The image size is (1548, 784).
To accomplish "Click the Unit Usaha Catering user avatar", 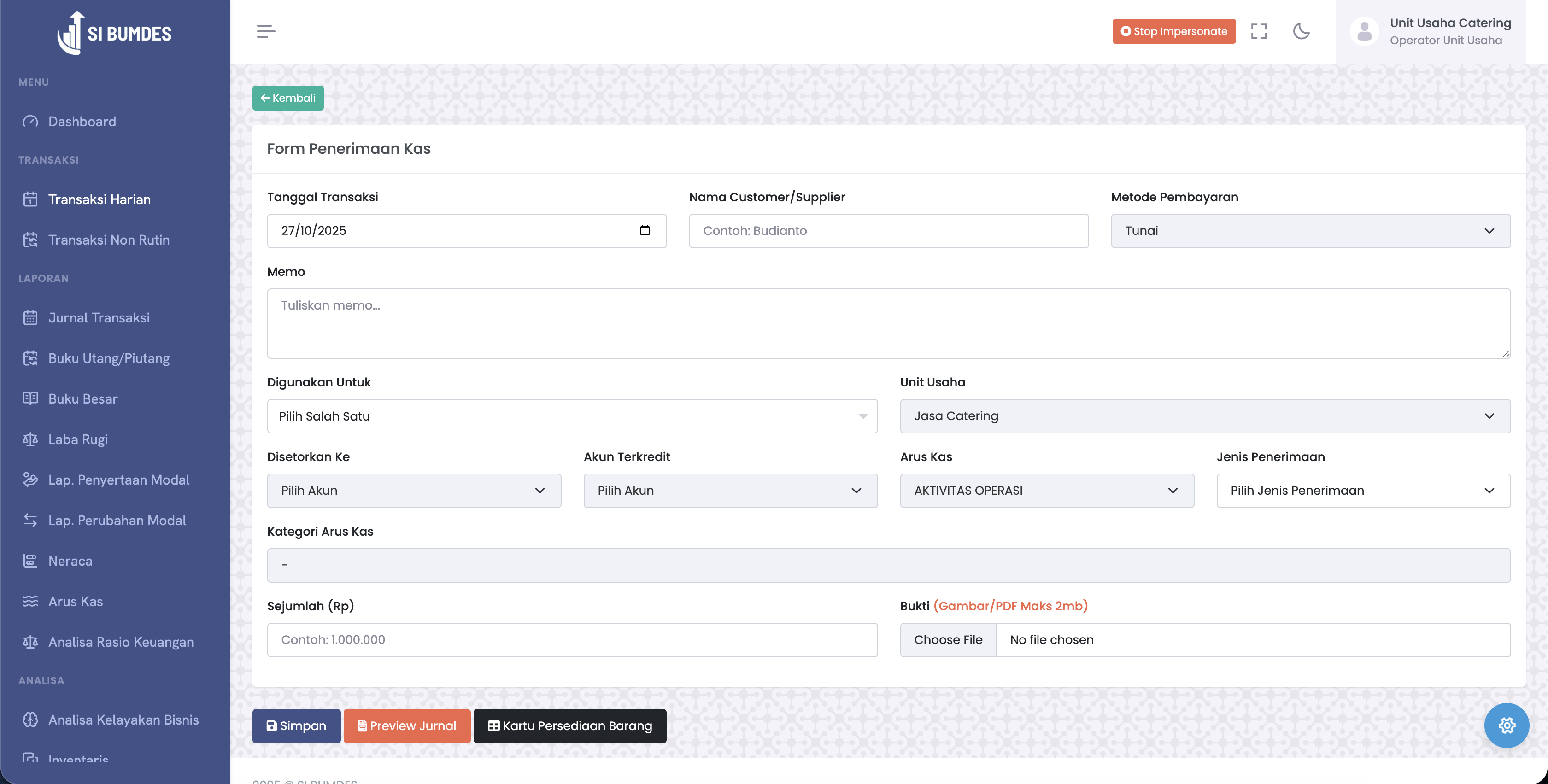I will click(x=1364, y=31).
